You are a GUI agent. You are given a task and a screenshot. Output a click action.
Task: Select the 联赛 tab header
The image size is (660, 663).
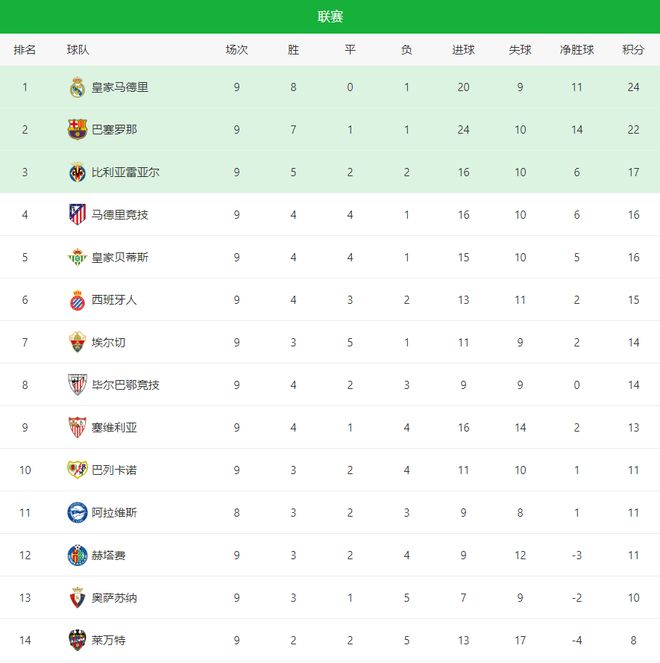click(330, 17)
